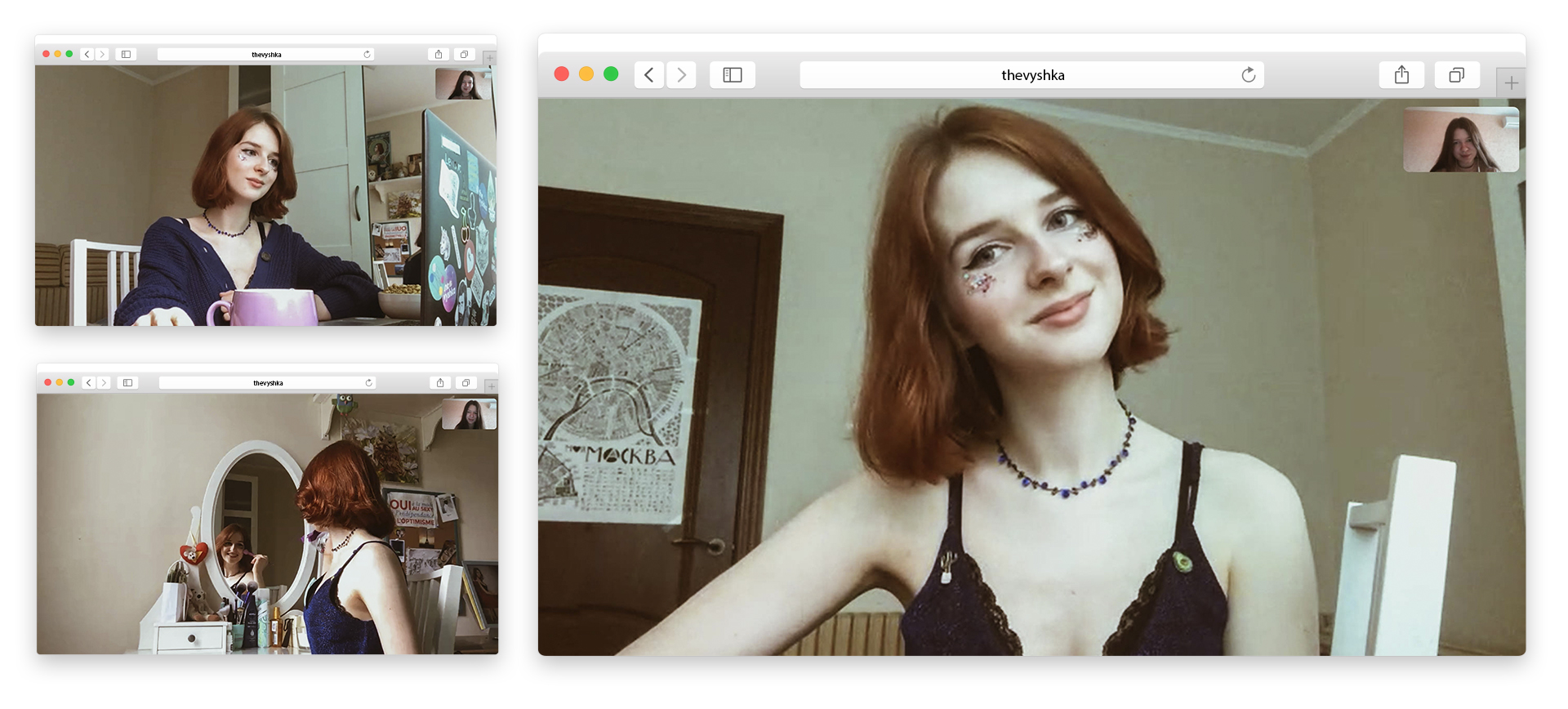The height and width of the screenshot is (709, 1568).
Task: Open the Share menu in the large window
Action: (1401, 75)
